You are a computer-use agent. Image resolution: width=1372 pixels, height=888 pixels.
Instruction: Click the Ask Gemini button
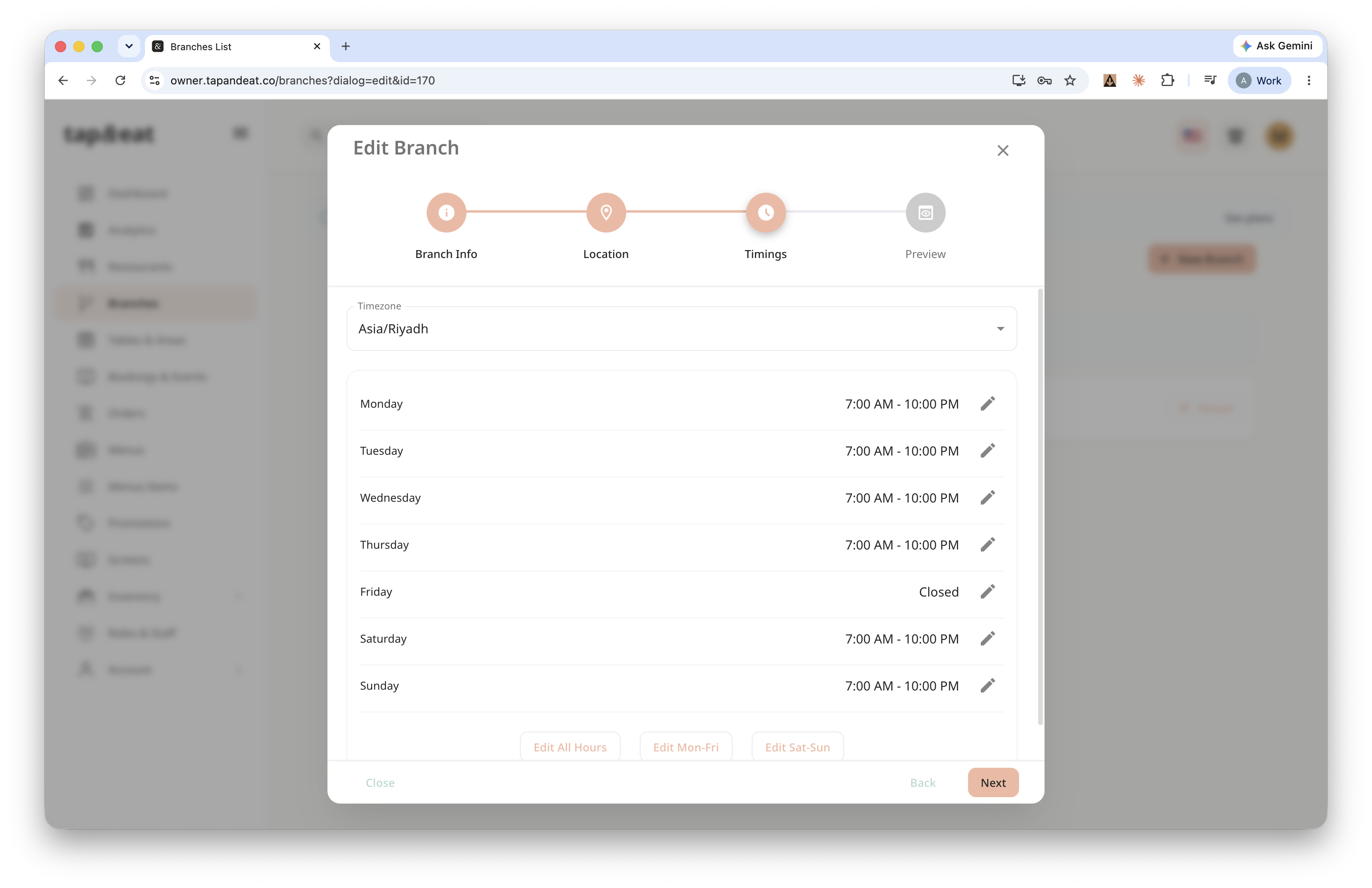point(1277,46)
